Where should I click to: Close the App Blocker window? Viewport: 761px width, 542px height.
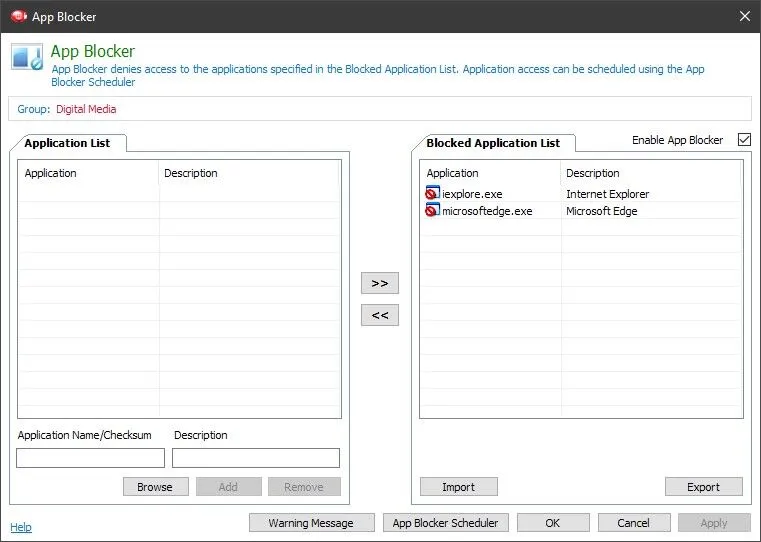click(744, 16)
